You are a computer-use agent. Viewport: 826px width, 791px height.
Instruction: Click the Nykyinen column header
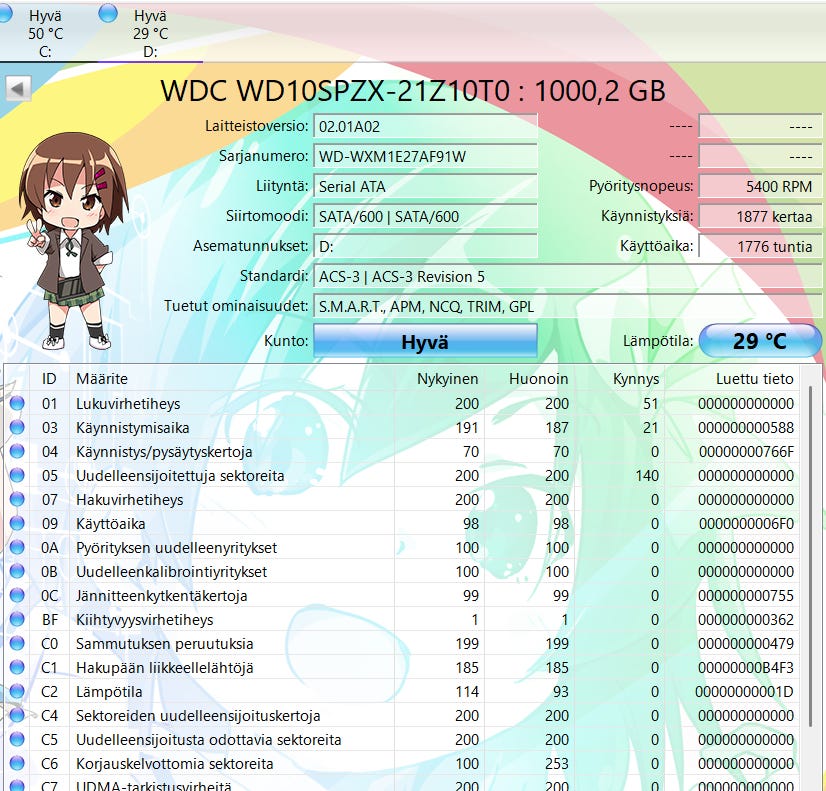pyautogui.click(x=447, y=379)
